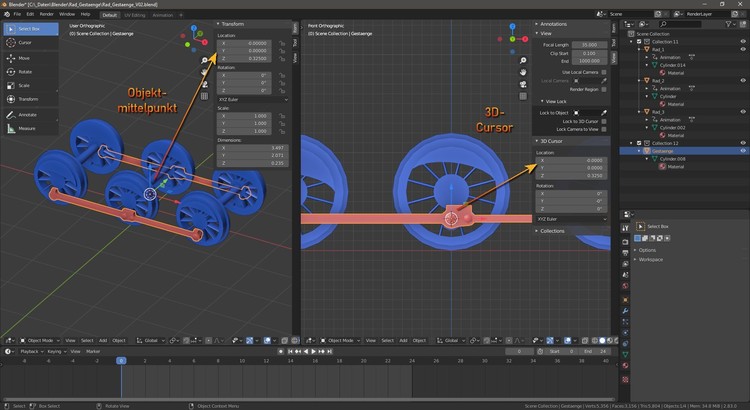Enable the Use Local Camera checkbox

click(603, 71)
